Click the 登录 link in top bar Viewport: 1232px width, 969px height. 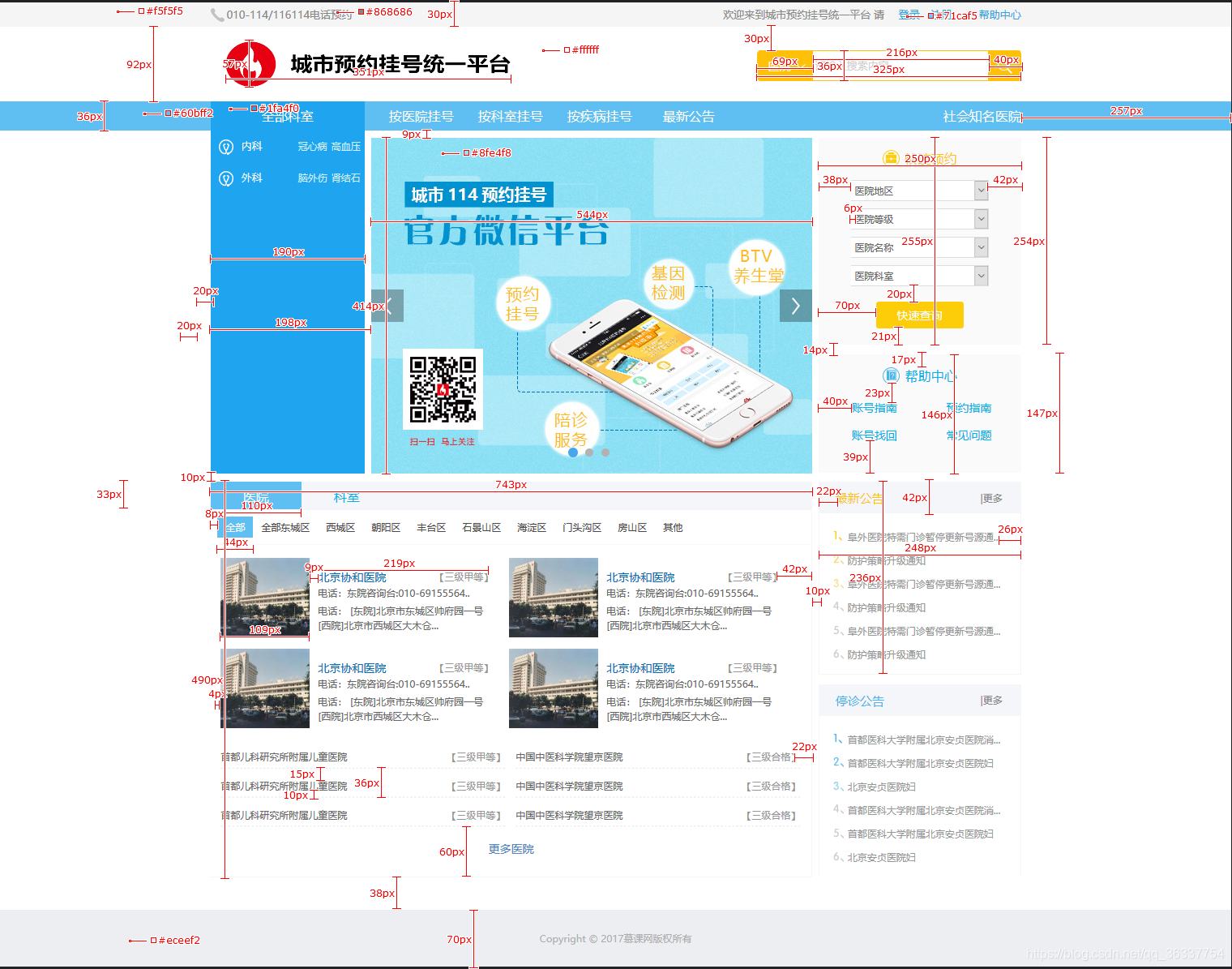(909, 15)
